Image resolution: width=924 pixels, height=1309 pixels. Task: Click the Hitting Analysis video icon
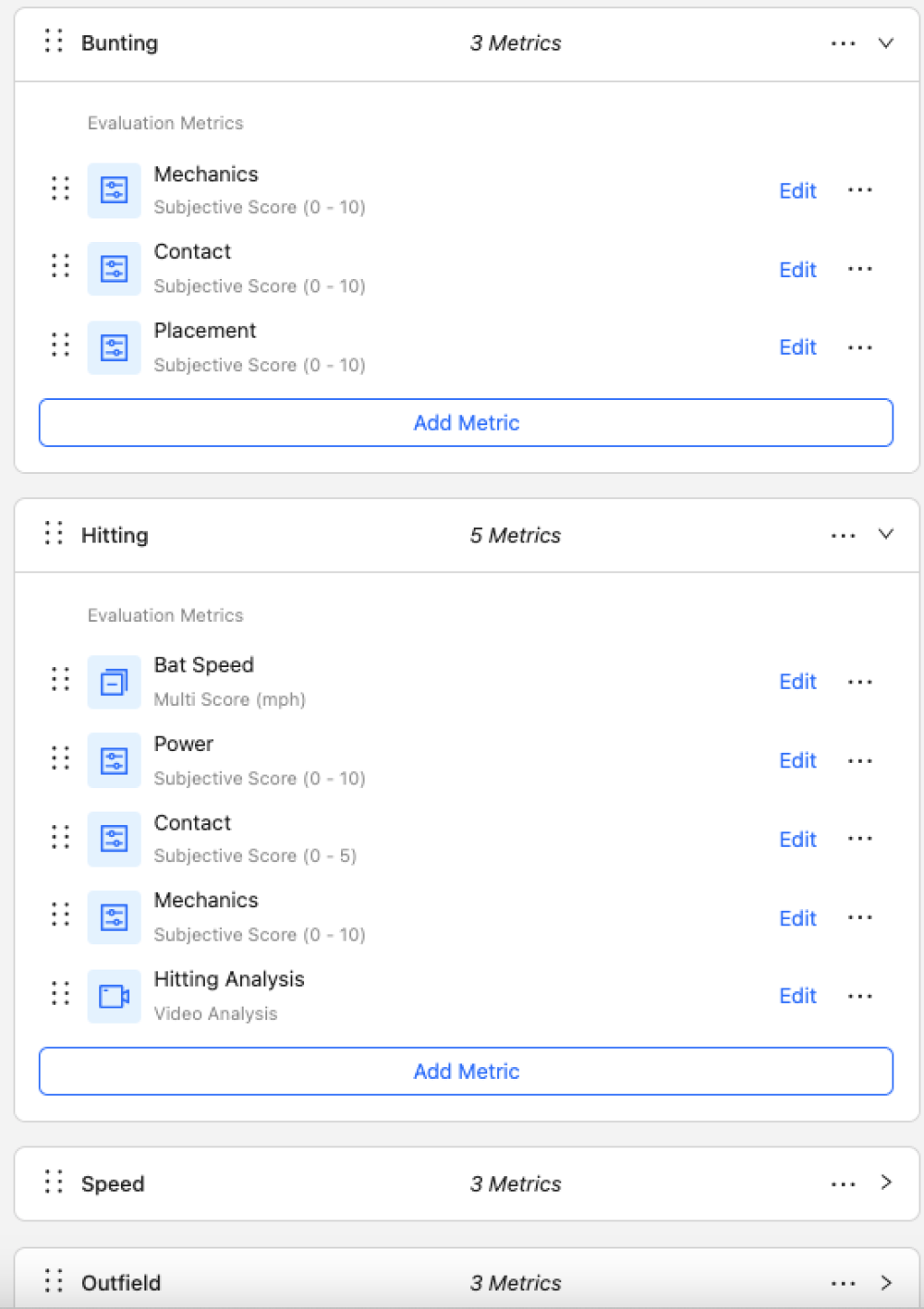(x=114, y=997)
